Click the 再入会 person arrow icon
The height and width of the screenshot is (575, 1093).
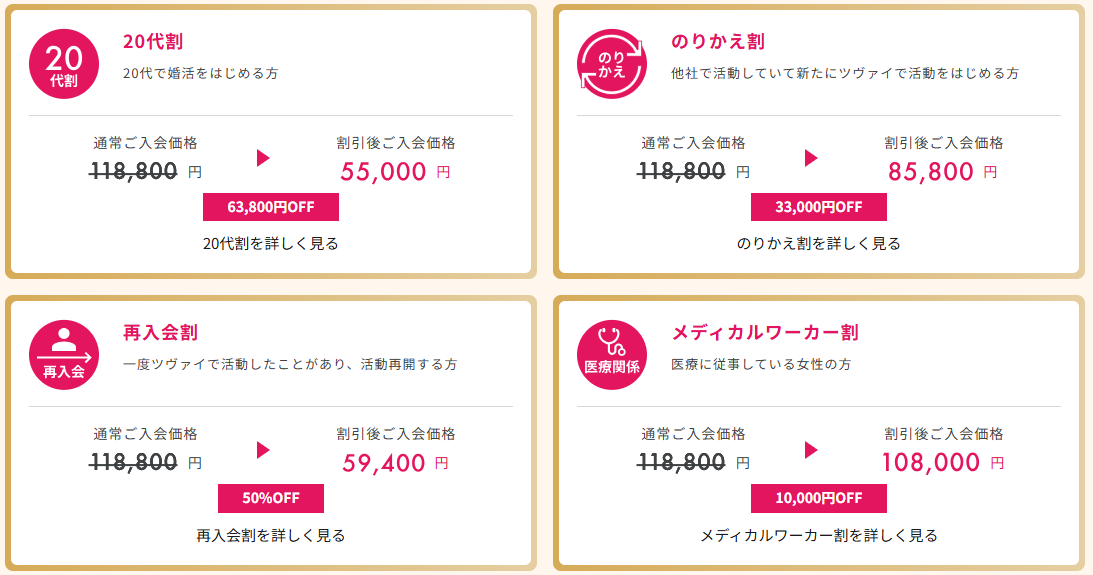pos(63,355)
